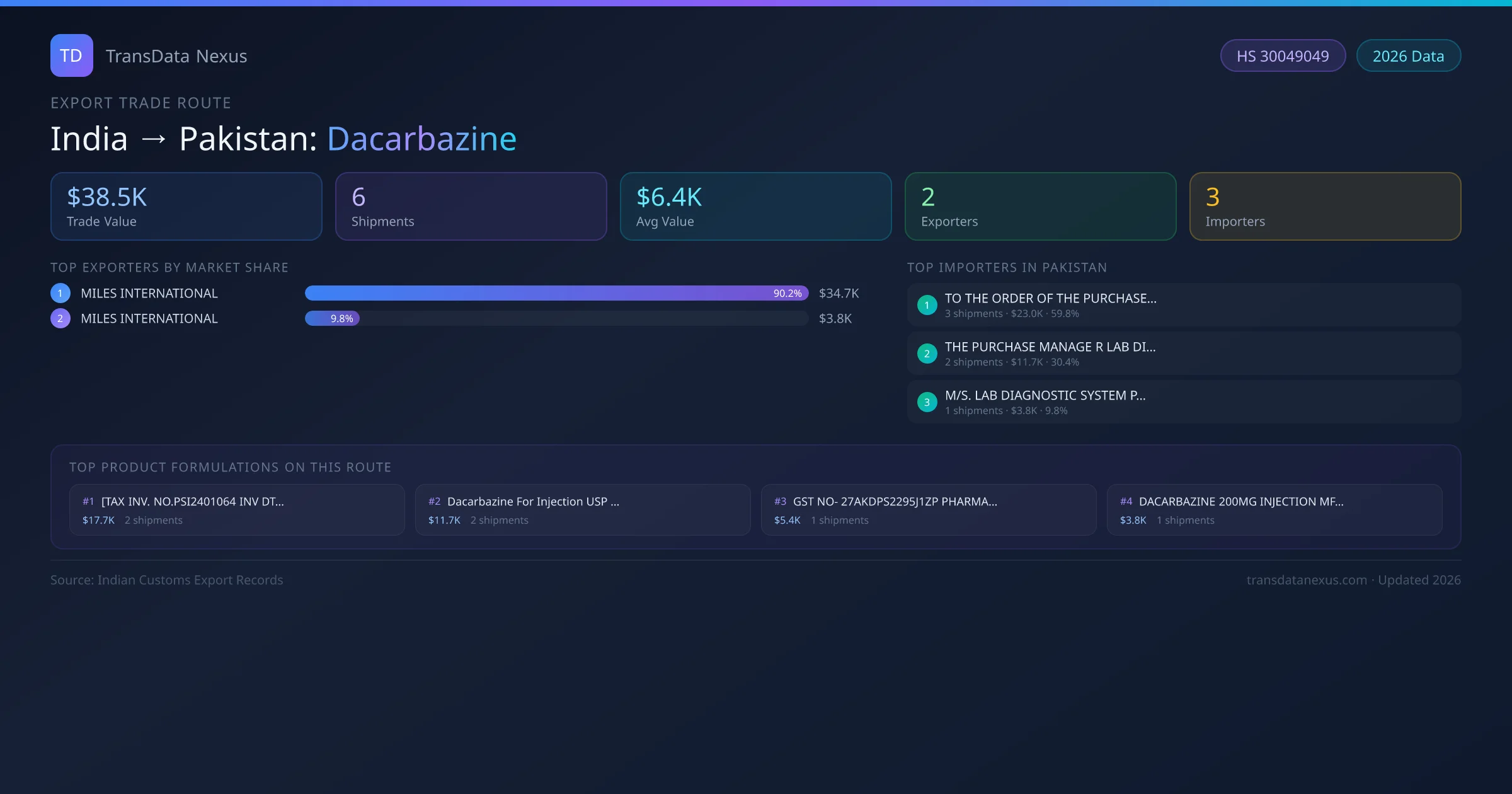Click the #3 GST NO- 27AKDPS2295J1ZP card
Viewport: 1512px width, 794px height.
pos(929,509)
